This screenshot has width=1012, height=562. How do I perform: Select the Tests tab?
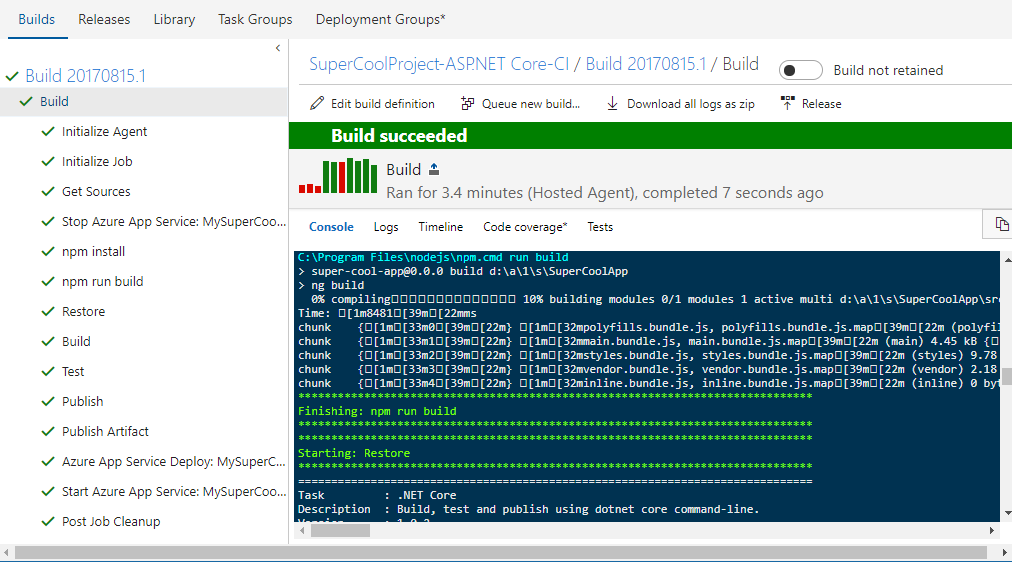(x=600, y=227)
